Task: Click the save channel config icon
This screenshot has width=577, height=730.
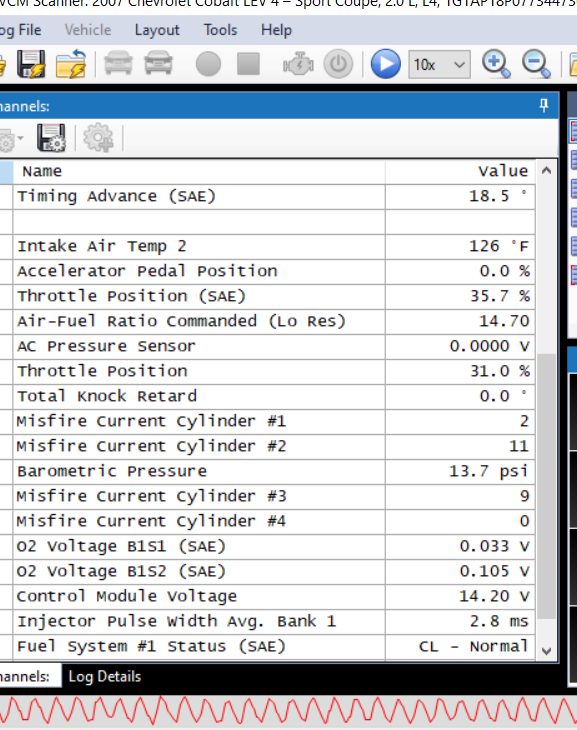Action: coord(51,138)
